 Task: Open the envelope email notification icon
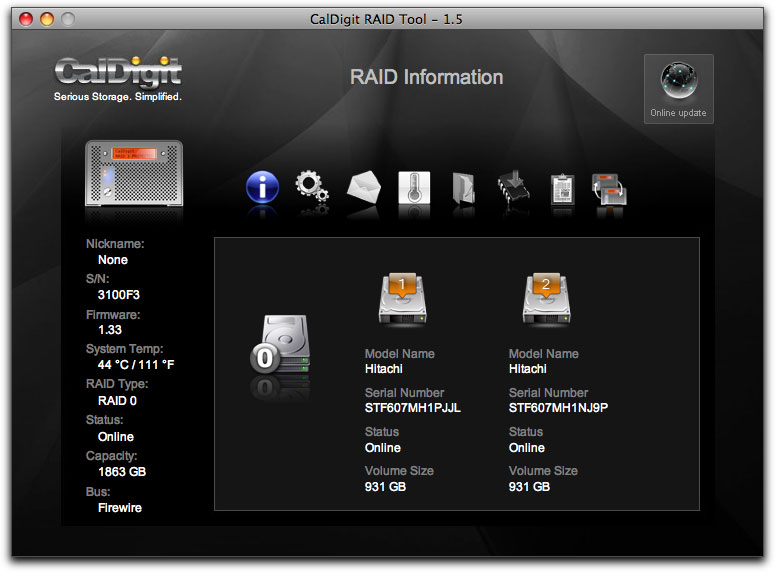click(364, 187)
